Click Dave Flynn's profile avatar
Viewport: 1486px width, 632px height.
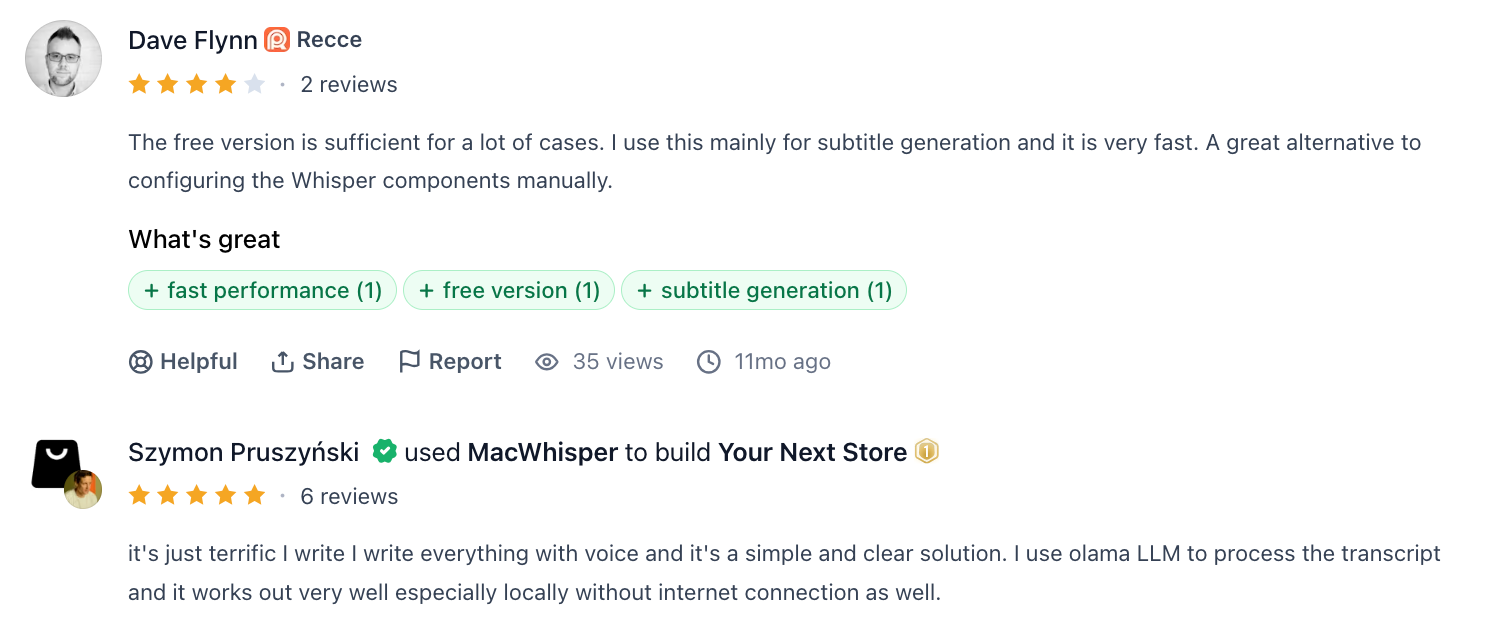tap(63, 58)
